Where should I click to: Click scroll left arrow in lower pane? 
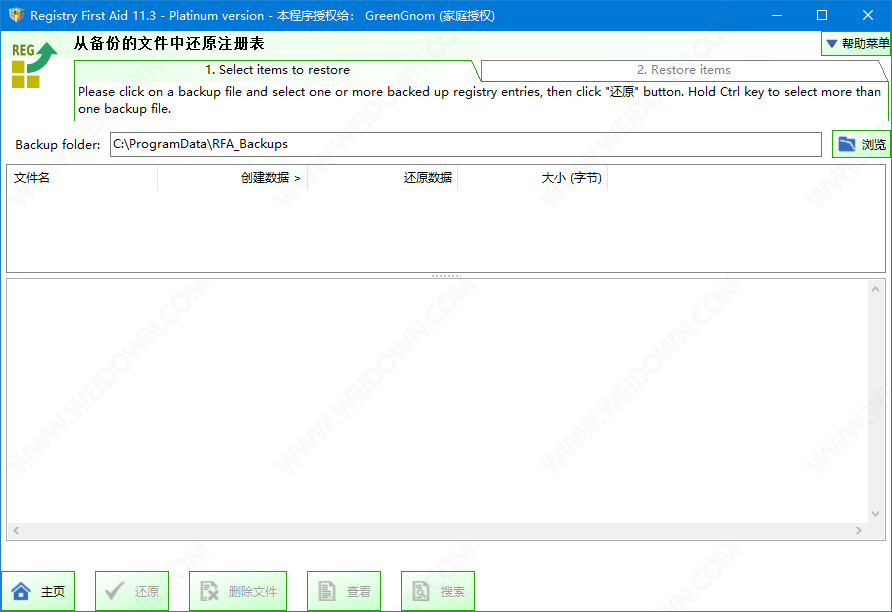16,531
